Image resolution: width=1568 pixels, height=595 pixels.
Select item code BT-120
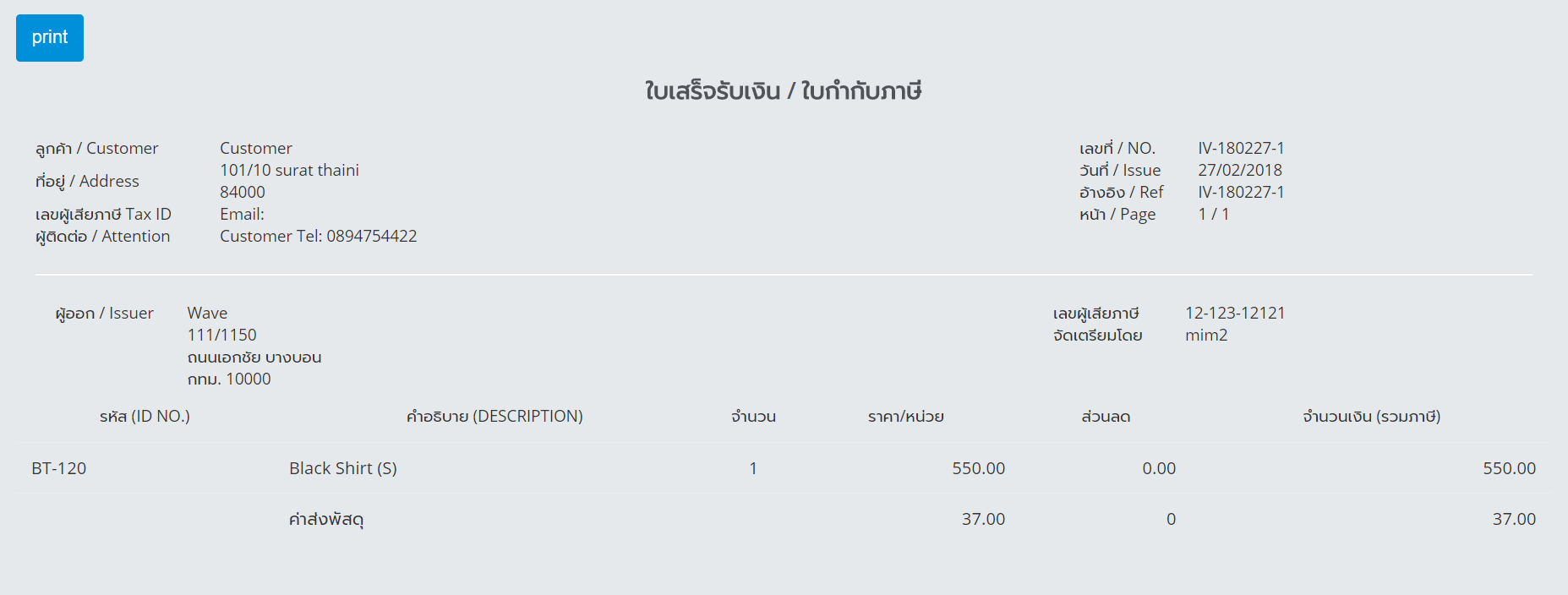(59, 468)
